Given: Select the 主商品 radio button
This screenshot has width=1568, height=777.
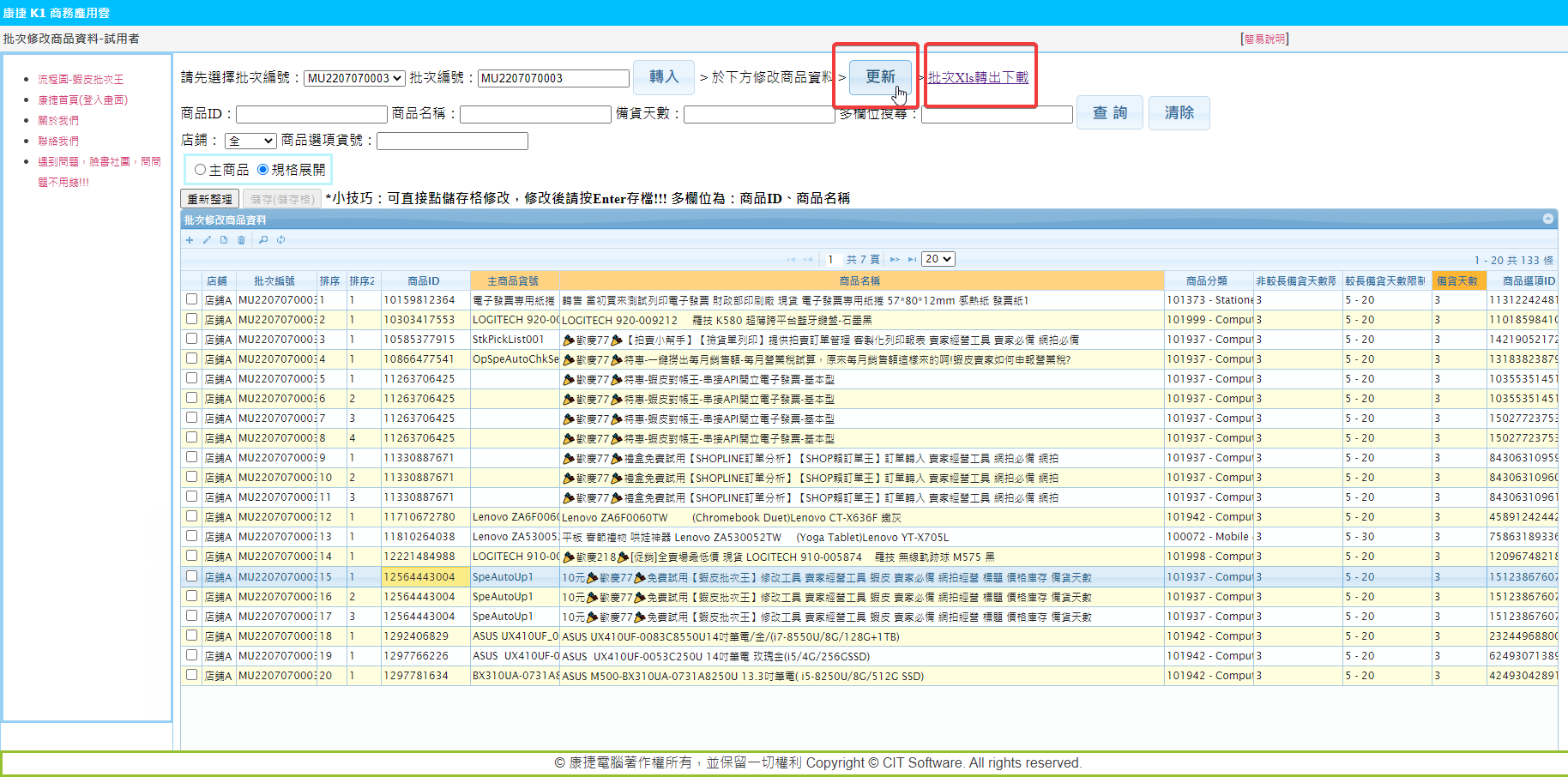Looking at the screenshot, I should pos(200,170).
